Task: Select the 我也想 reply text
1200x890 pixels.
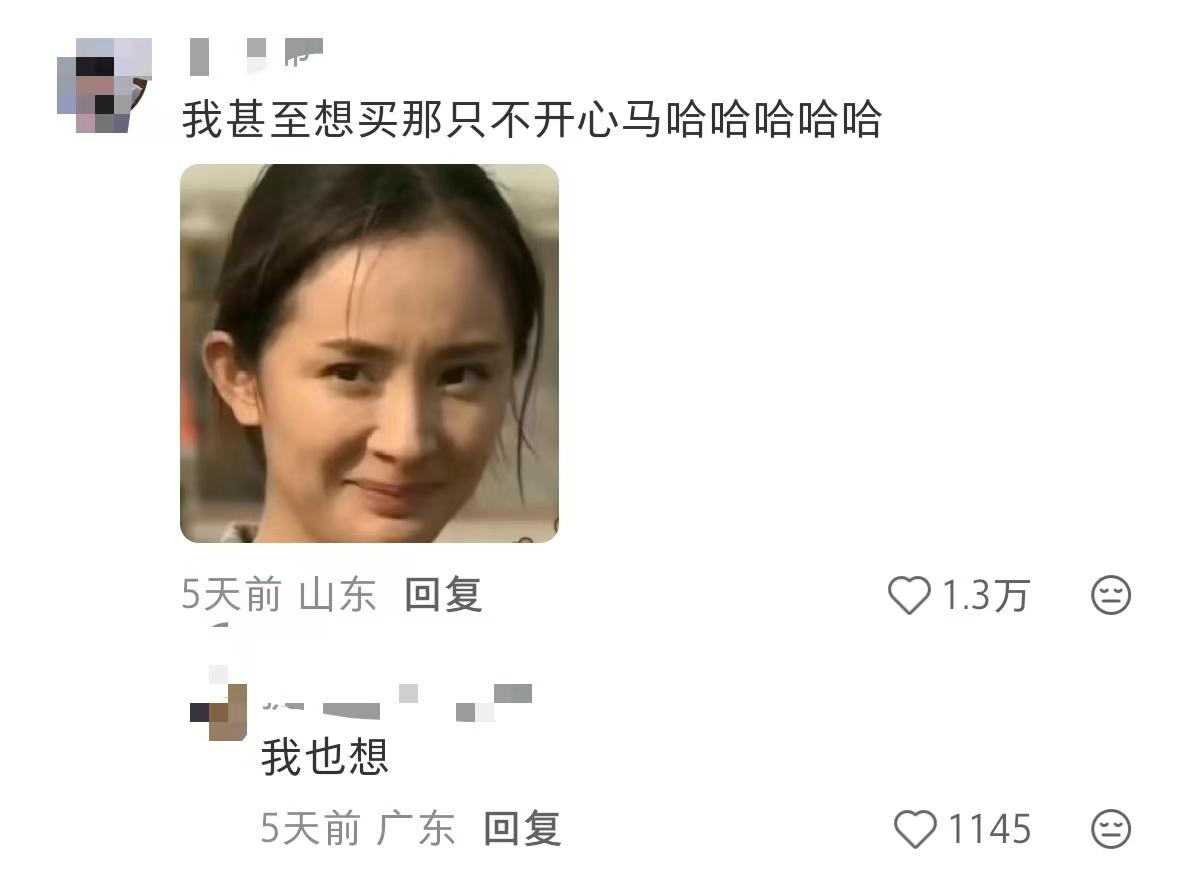Action: click(x=325, y=757)
